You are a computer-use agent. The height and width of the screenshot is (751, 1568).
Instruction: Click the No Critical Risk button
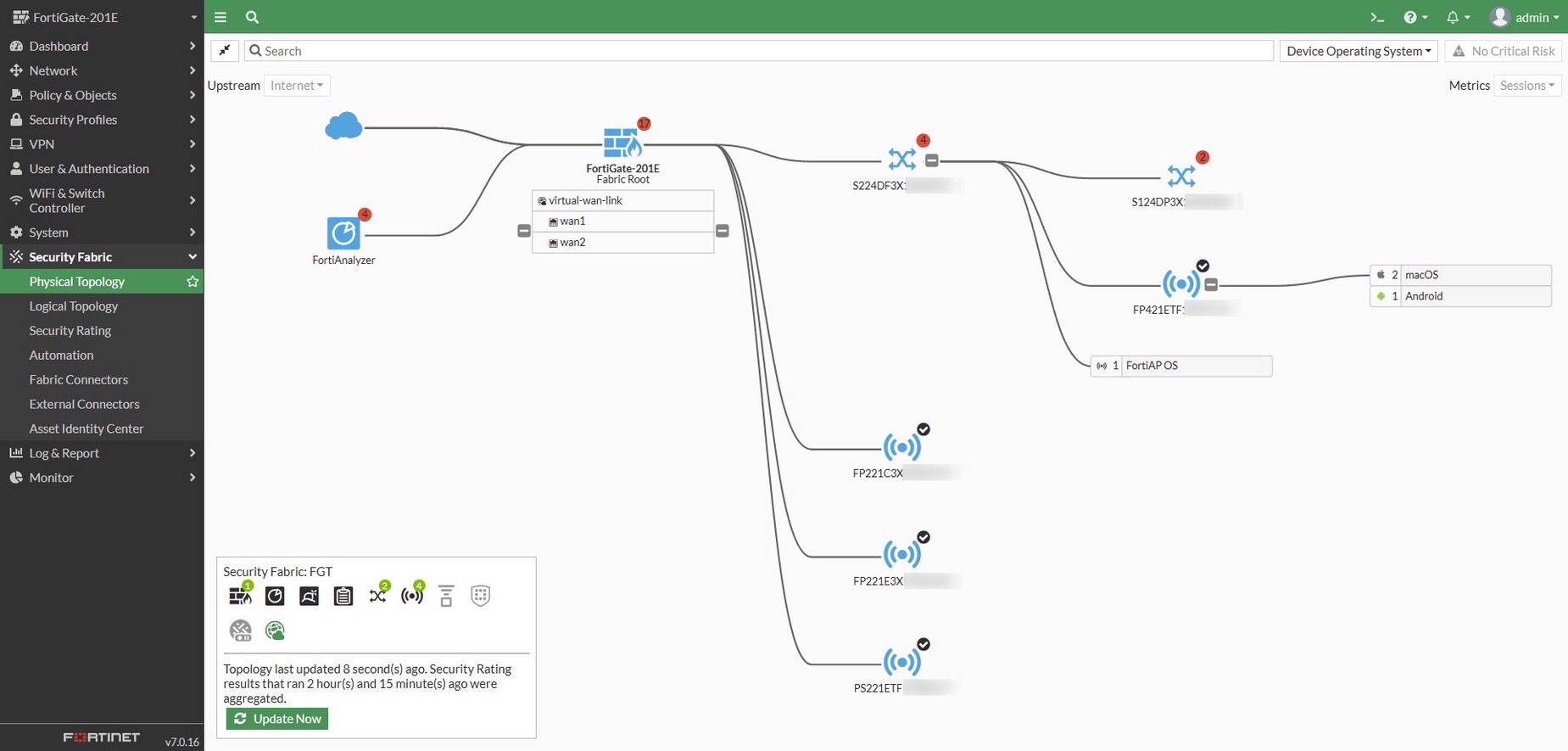pos(1504,51)
